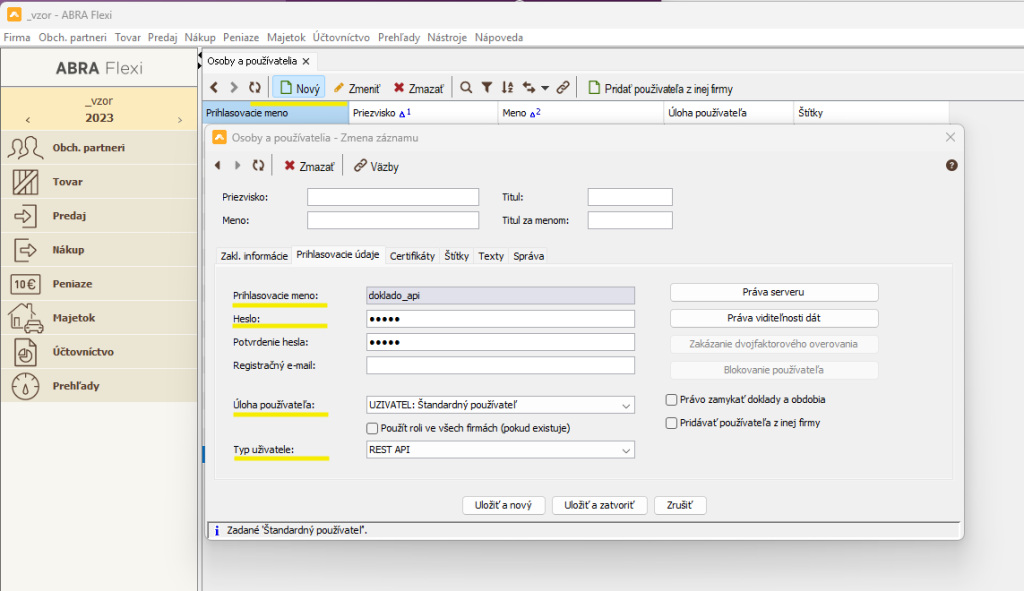Click the Zrušiť button
Screen dimensions: 1024x591
click(680, 505)
